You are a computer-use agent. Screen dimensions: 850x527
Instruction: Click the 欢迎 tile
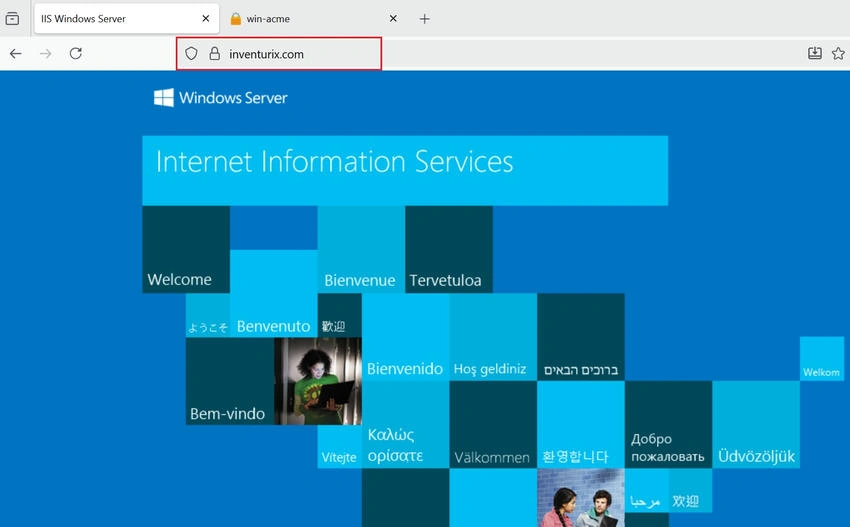690,490
